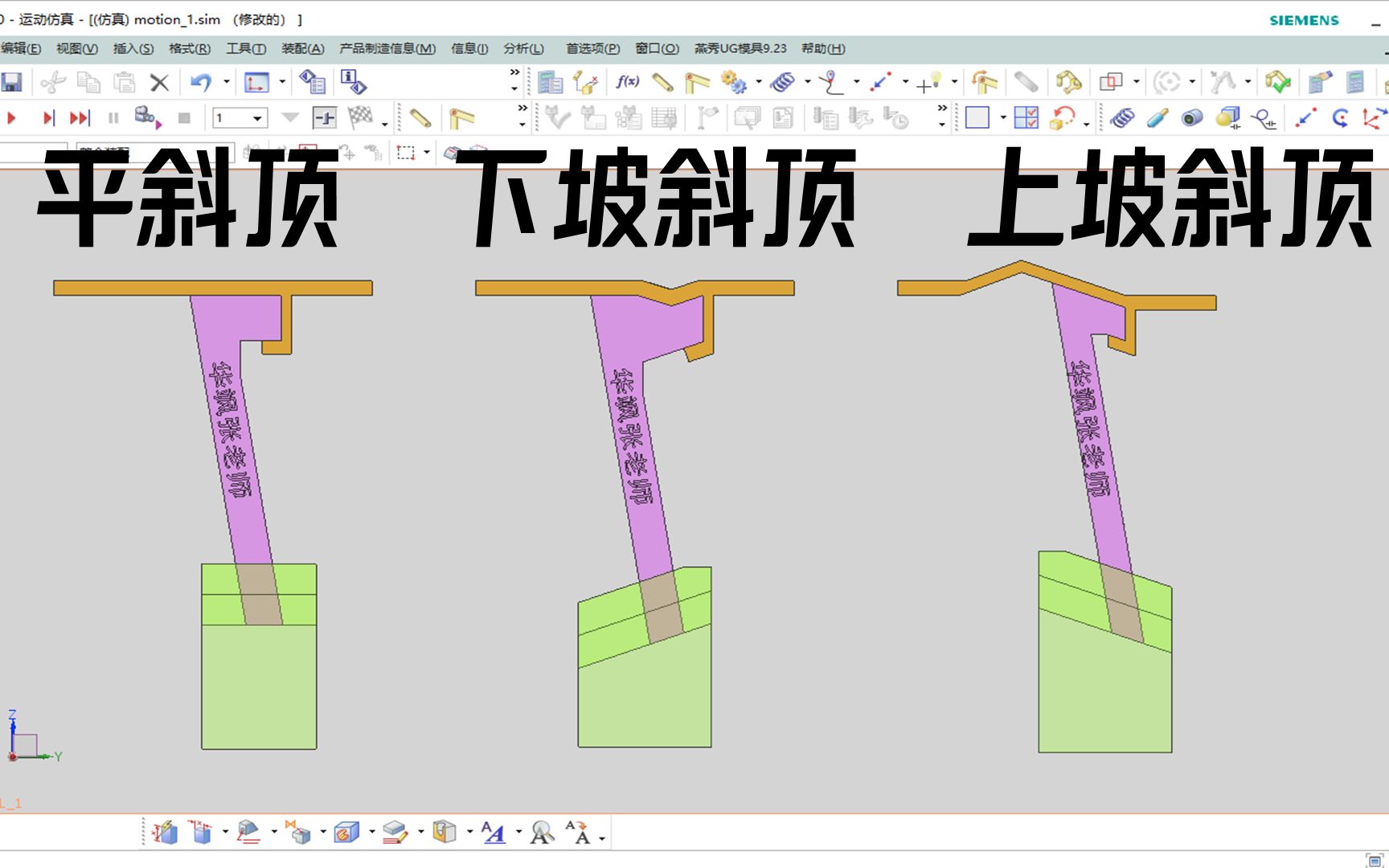Open the 帮助(H) menu
Image resolution: width=1389 pixels, height=868 pixels.
coord(823,48)
